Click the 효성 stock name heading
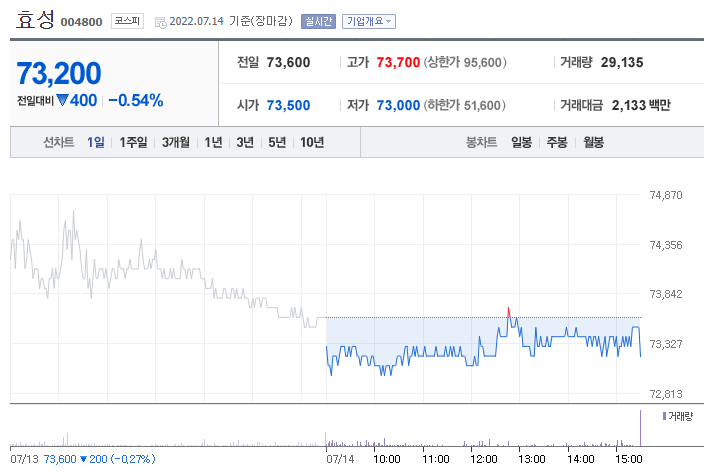The height and width of the screenshot is (472, 704). 35,20
